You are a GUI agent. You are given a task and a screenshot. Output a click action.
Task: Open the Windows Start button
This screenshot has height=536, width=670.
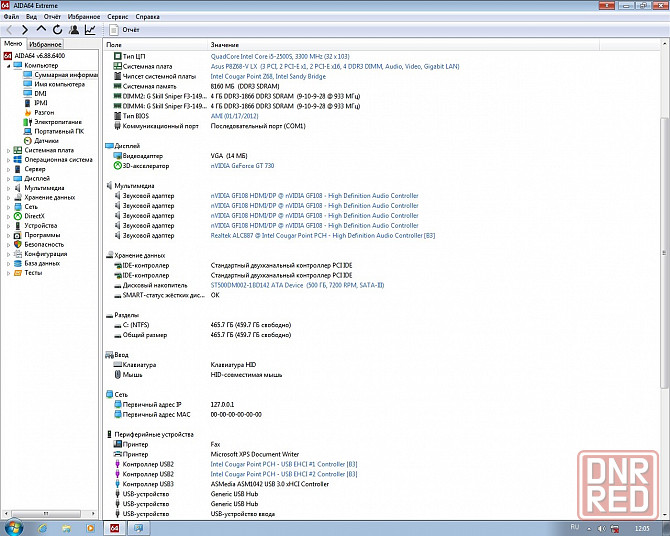(12, 528)
